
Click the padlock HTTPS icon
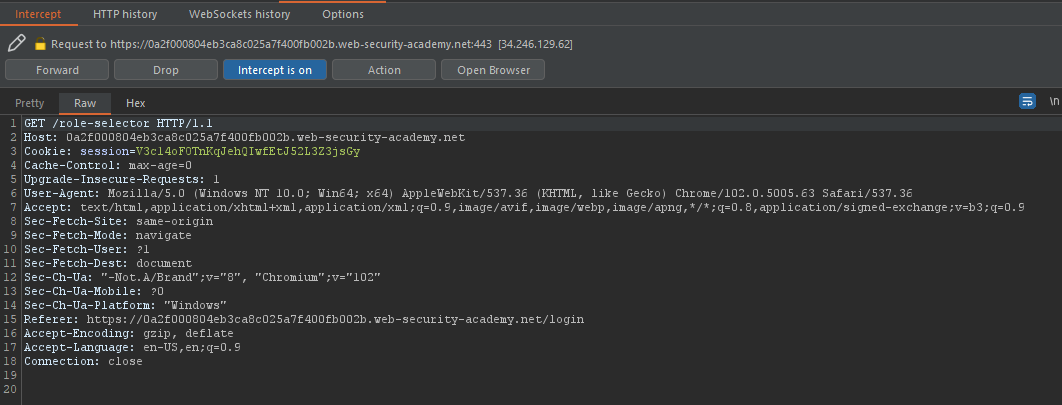[41, 44]
